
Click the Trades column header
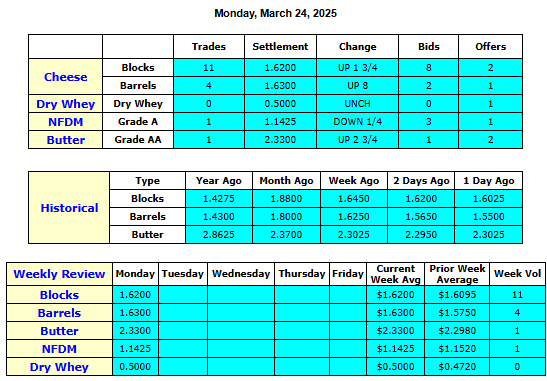tap(209, 46)
